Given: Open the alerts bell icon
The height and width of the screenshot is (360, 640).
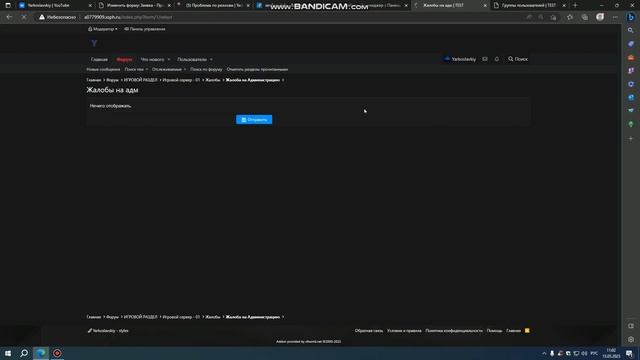Looking at the screenshot, I should coord(497,59).
